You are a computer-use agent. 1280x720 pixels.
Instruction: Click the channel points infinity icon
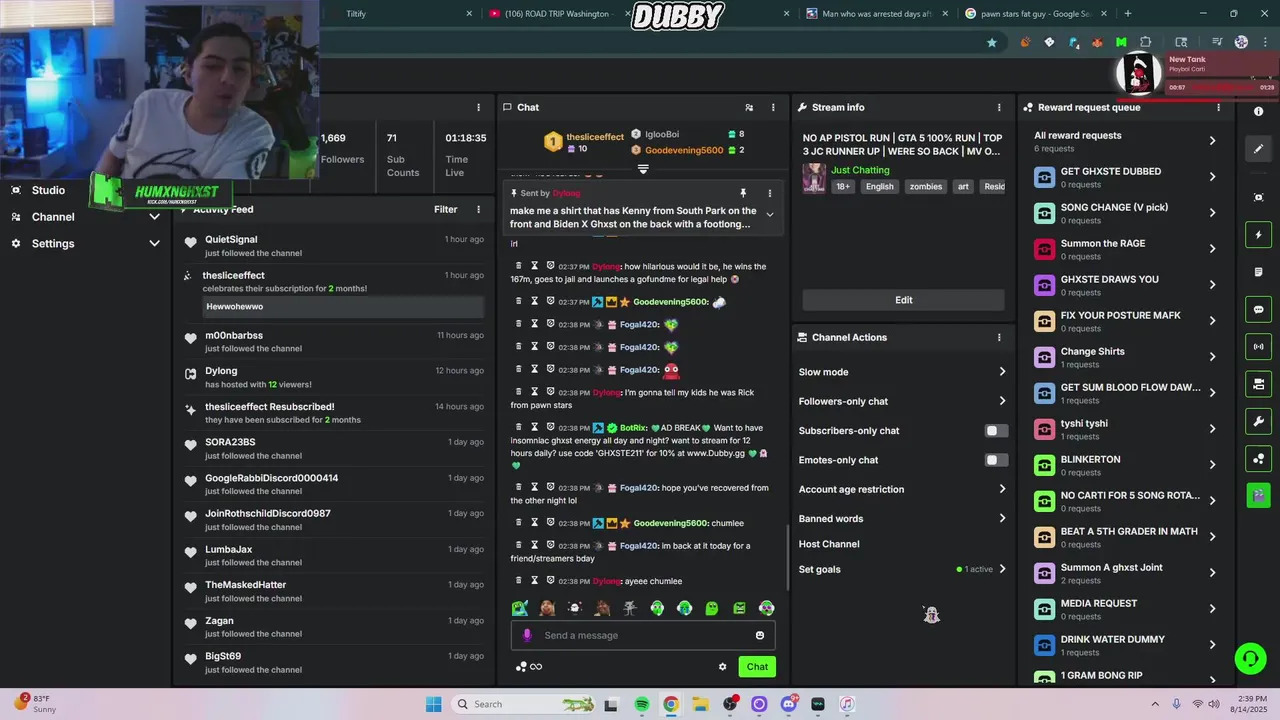point(536,667)
